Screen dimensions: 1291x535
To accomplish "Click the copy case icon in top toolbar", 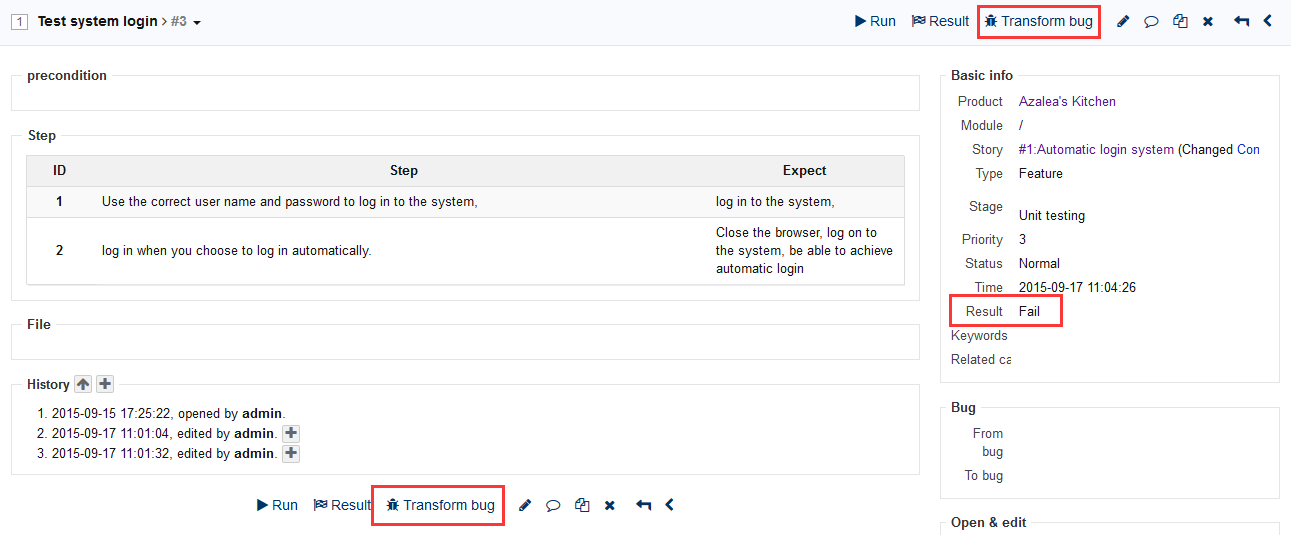I will [1180, 21].
